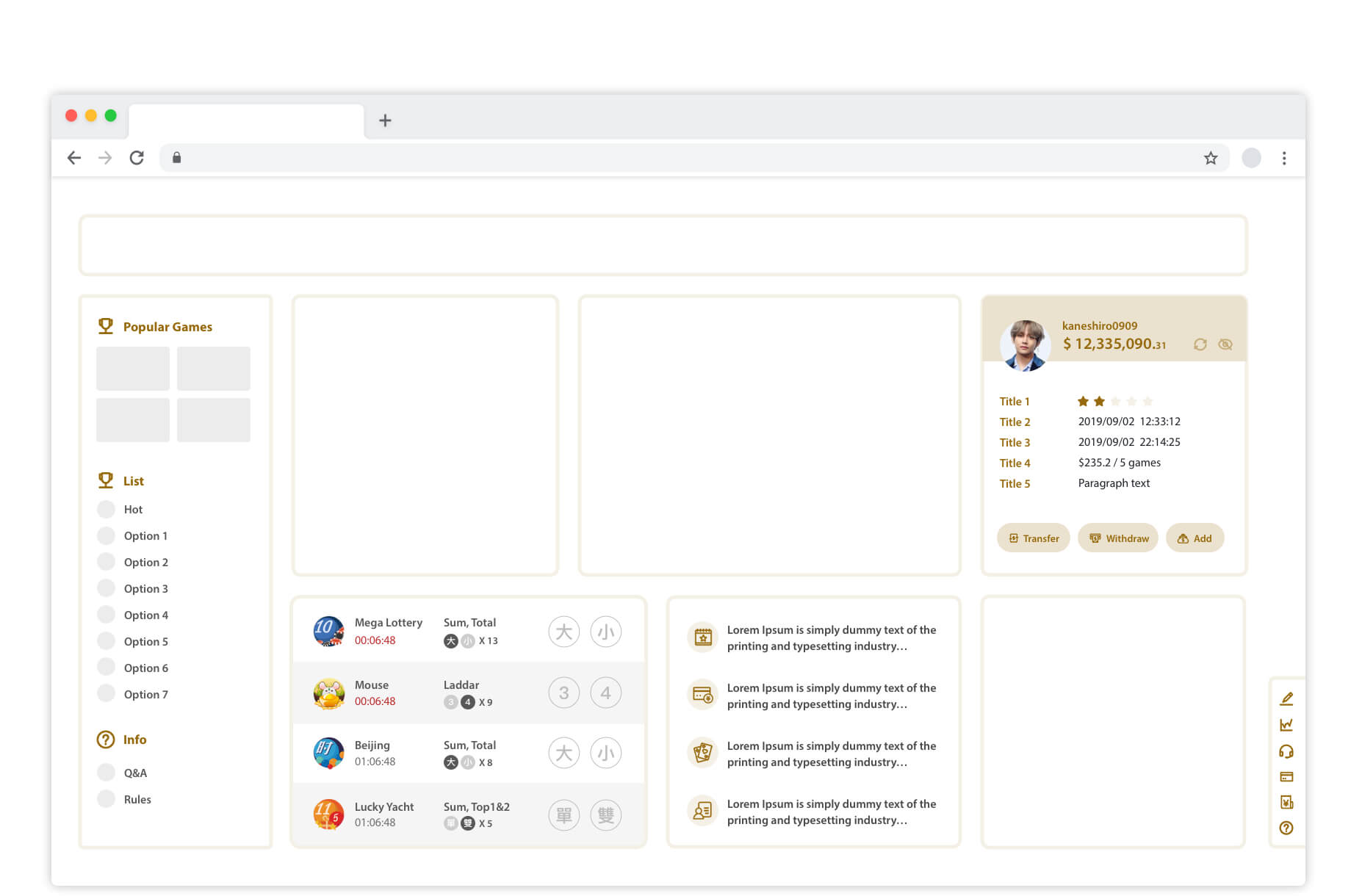Click the card icon in side toolbar

click(1286, 777)
